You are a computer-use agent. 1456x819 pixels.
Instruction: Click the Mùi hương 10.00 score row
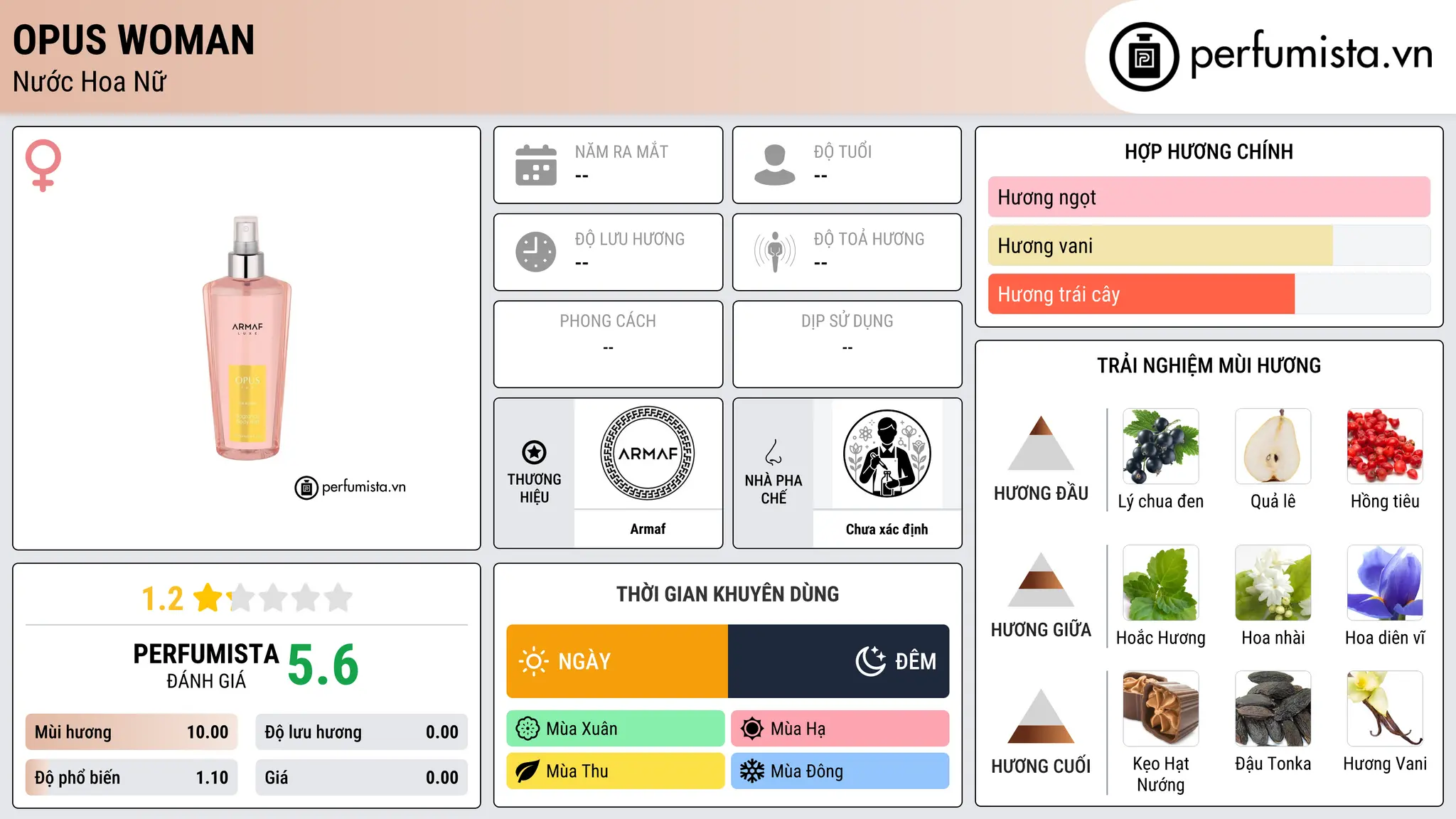point(132,732)
